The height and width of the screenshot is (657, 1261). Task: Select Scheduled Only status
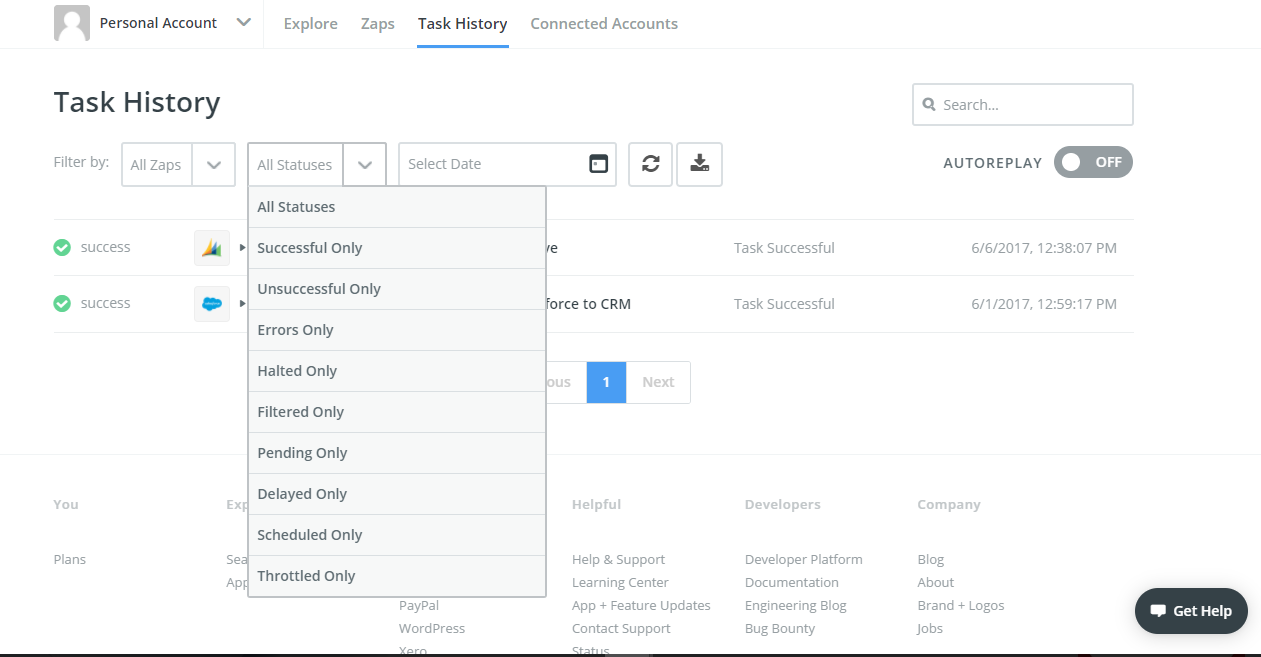(x=397, y=535)
